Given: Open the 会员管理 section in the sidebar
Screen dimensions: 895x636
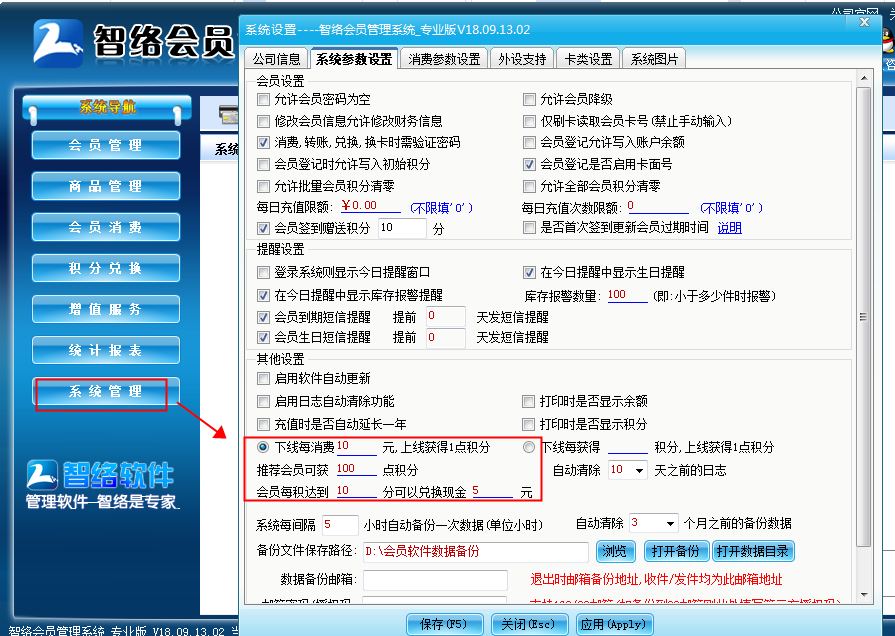Looking at the screenshot, I should tap(105, 144).
